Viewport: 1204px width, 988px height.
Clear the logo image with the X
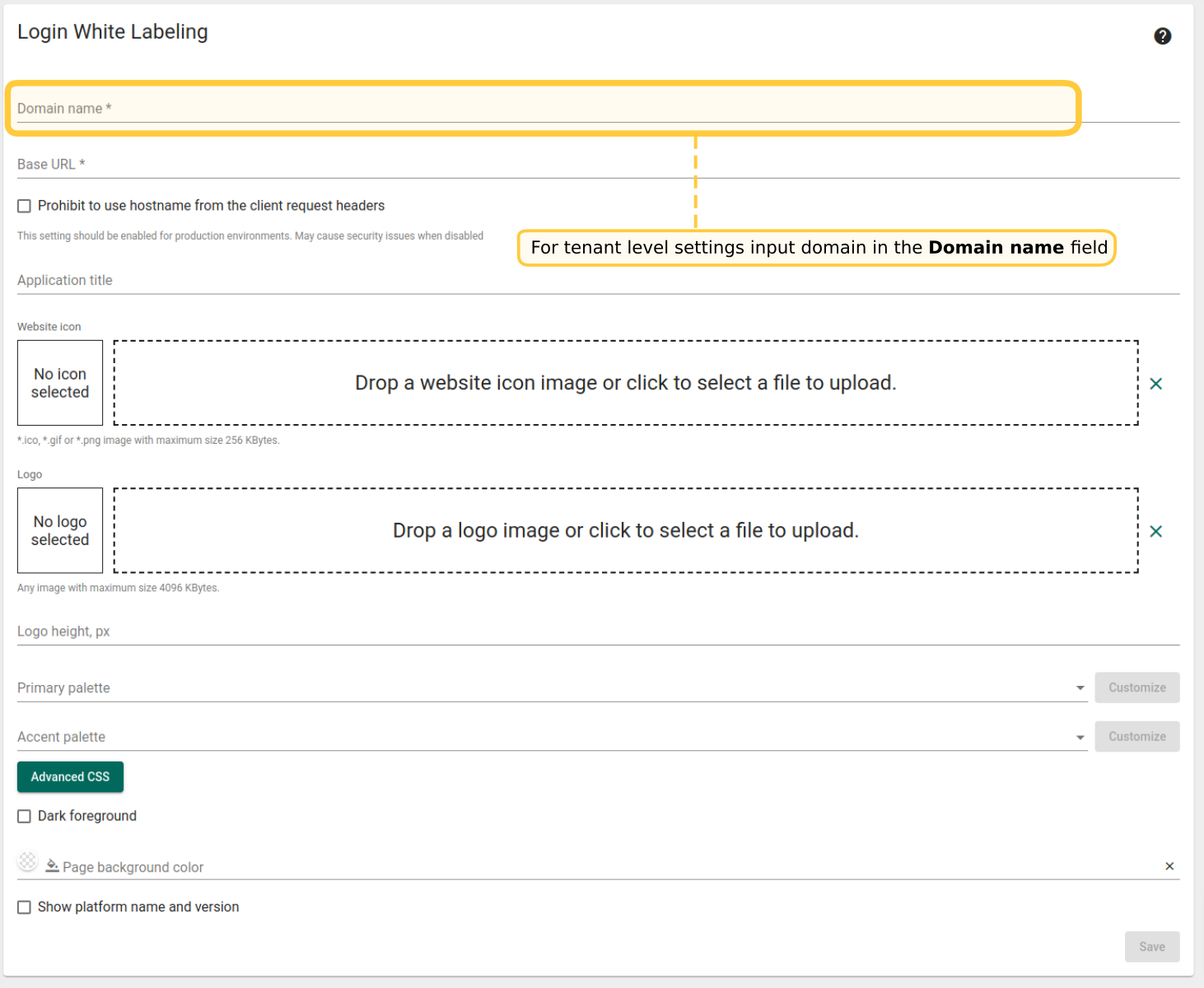[x=1155, y=531]
